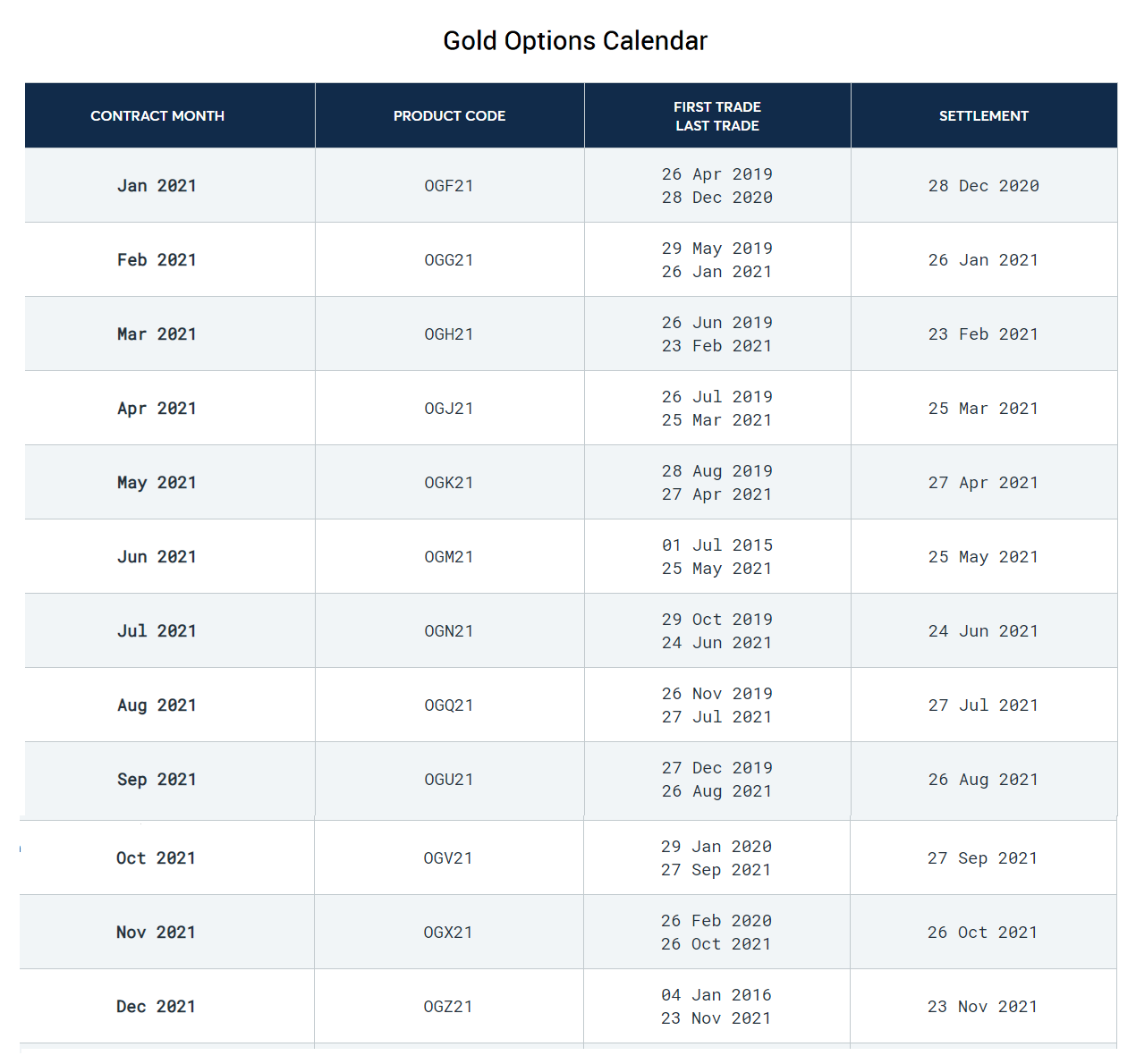Click the OGF21 product code
Viewport: 1136px width, 1064px height.
pos(449,185)
